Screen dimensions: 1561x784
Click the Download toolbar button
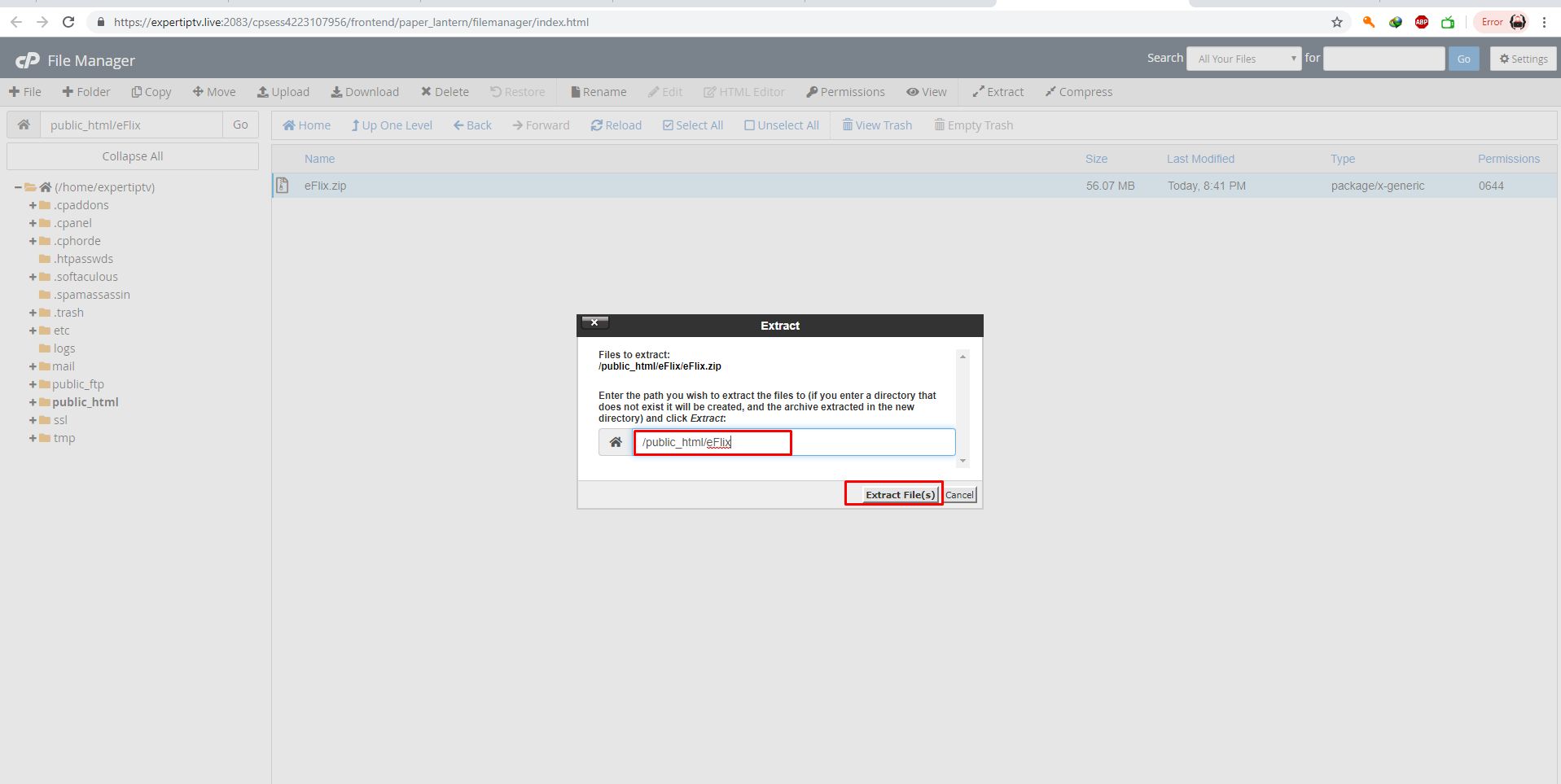tap(365, 92)
